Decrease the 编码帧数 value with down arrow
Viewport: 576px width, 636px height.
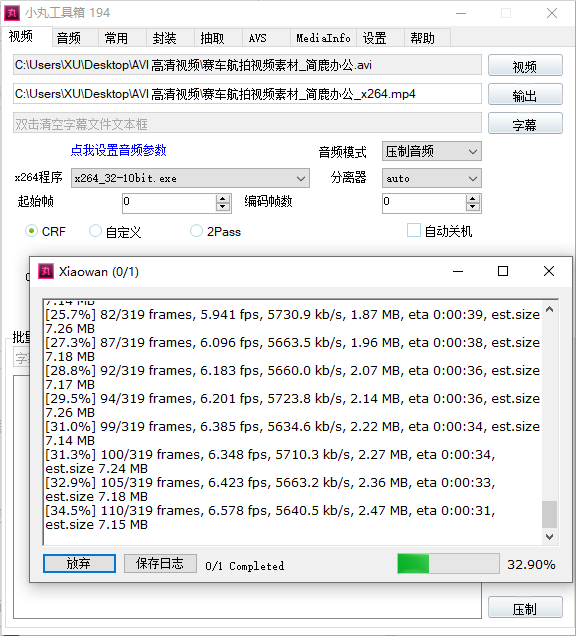(x=473, y=207)
